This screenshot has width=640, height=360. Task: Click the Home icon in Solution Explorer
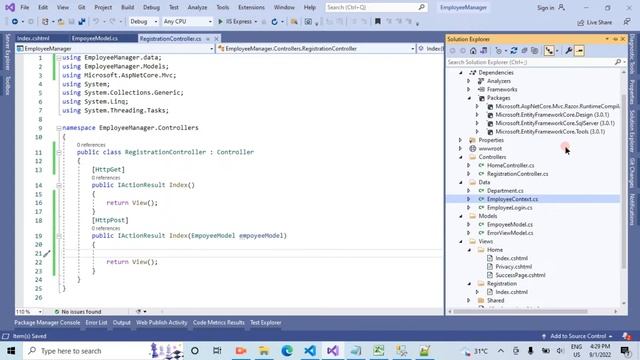pyautogui.click(x=473, y=51)
